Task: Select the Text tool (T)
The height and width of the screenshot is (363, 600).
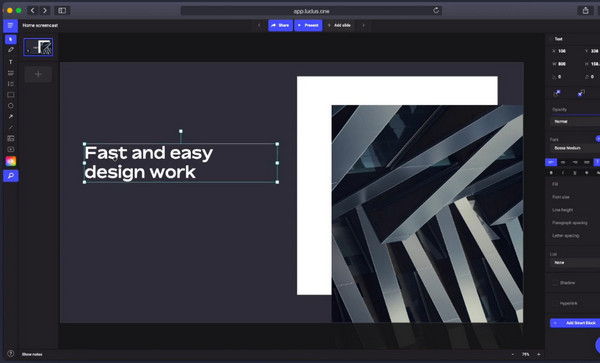Action: pyautogui.click(x=11, y=62)
